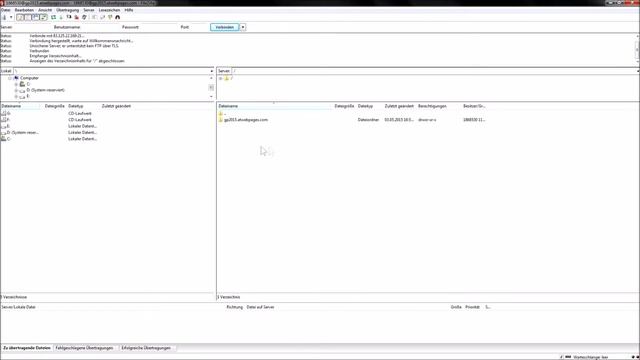
Task: Open the Datei menu
Action: [x=5, y=10]
